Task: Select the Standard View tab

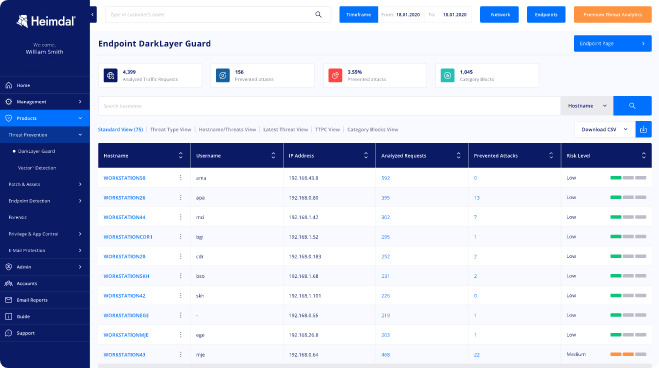Action: 121,129
